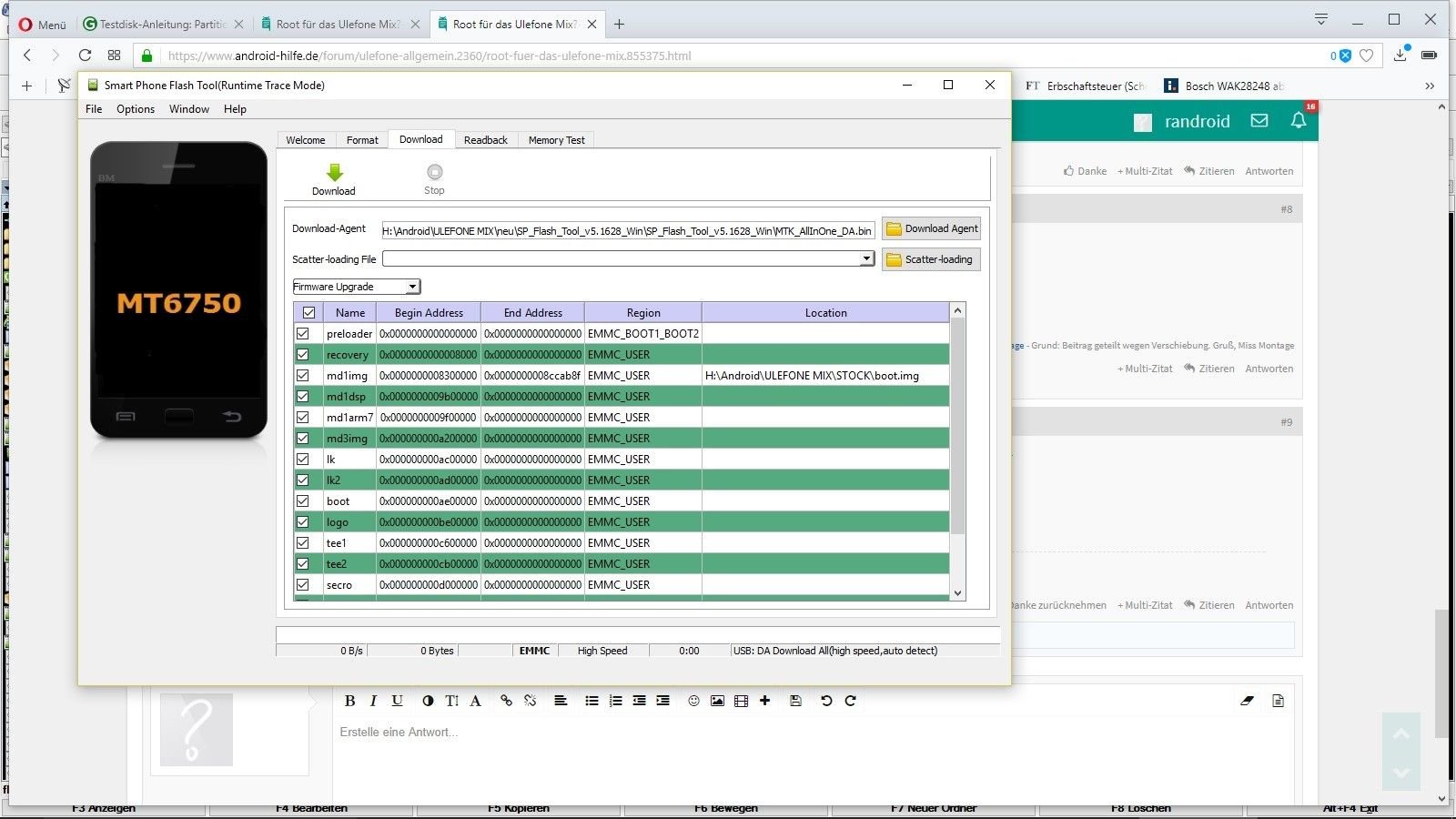Open the Opera Menü button

click(43, 25)
